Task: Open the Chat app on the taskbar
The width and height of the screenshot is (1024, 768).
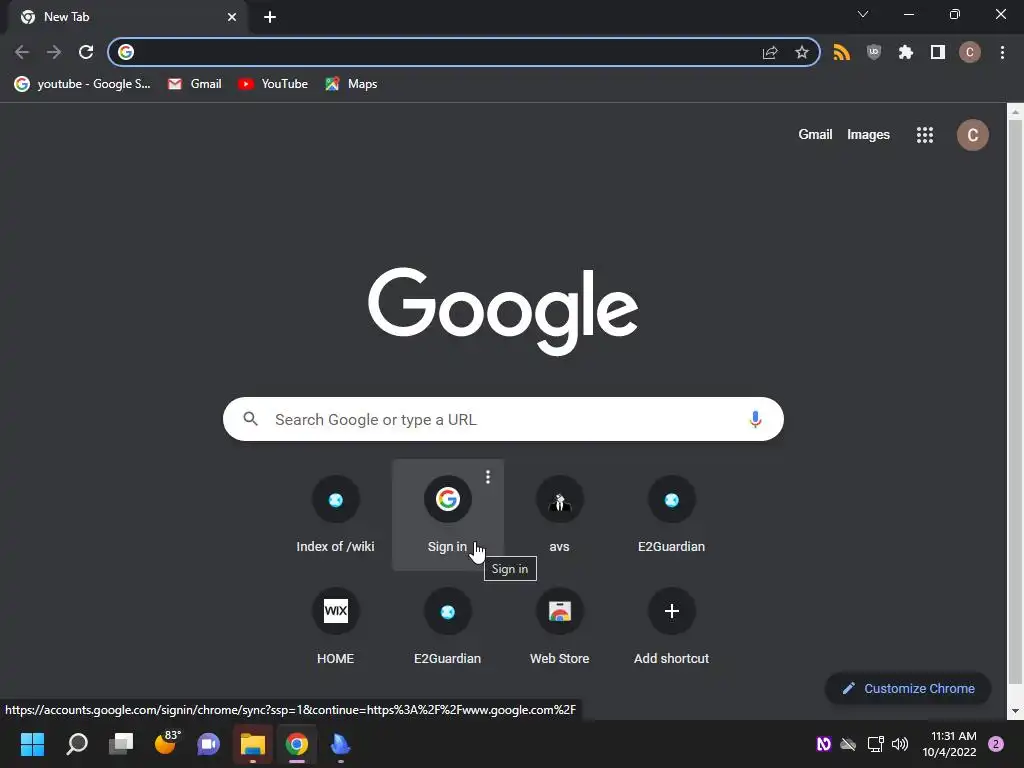Action: coord(209,744)
